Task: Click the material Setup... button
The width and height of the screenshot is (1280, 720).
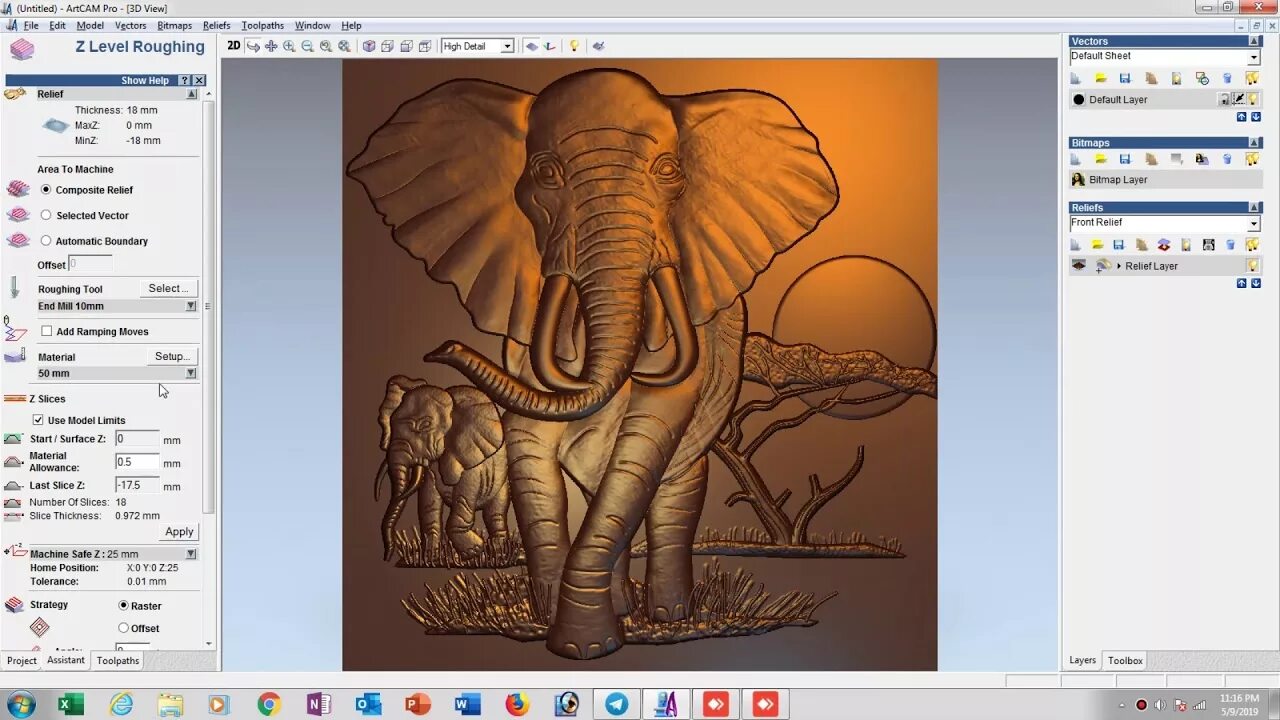Action: [172, 356]
